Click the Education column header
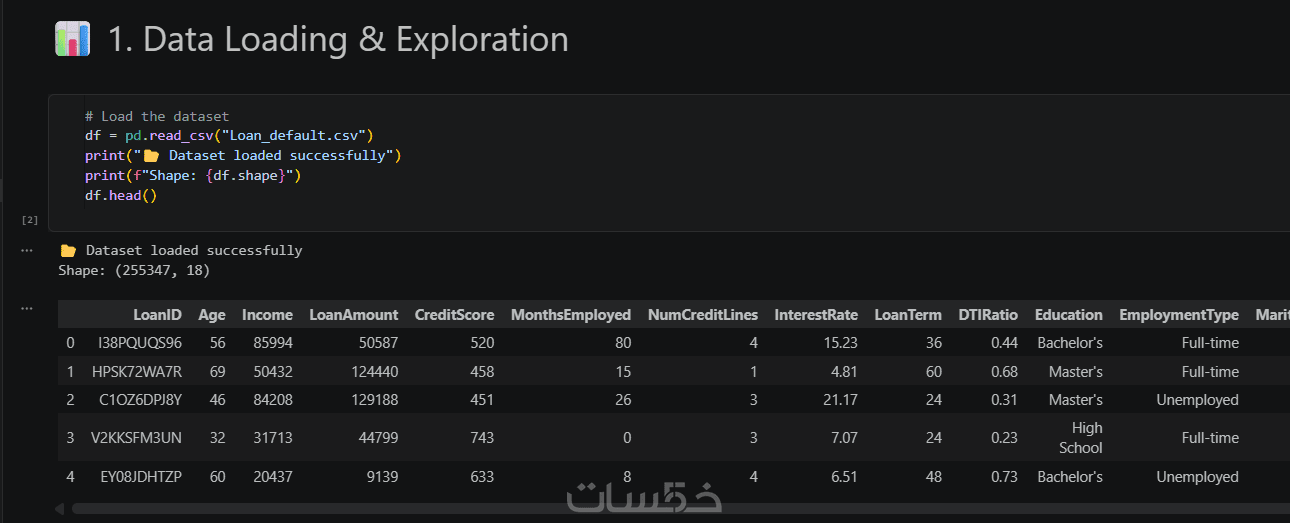The image size is (1290, 523). 1068,315
